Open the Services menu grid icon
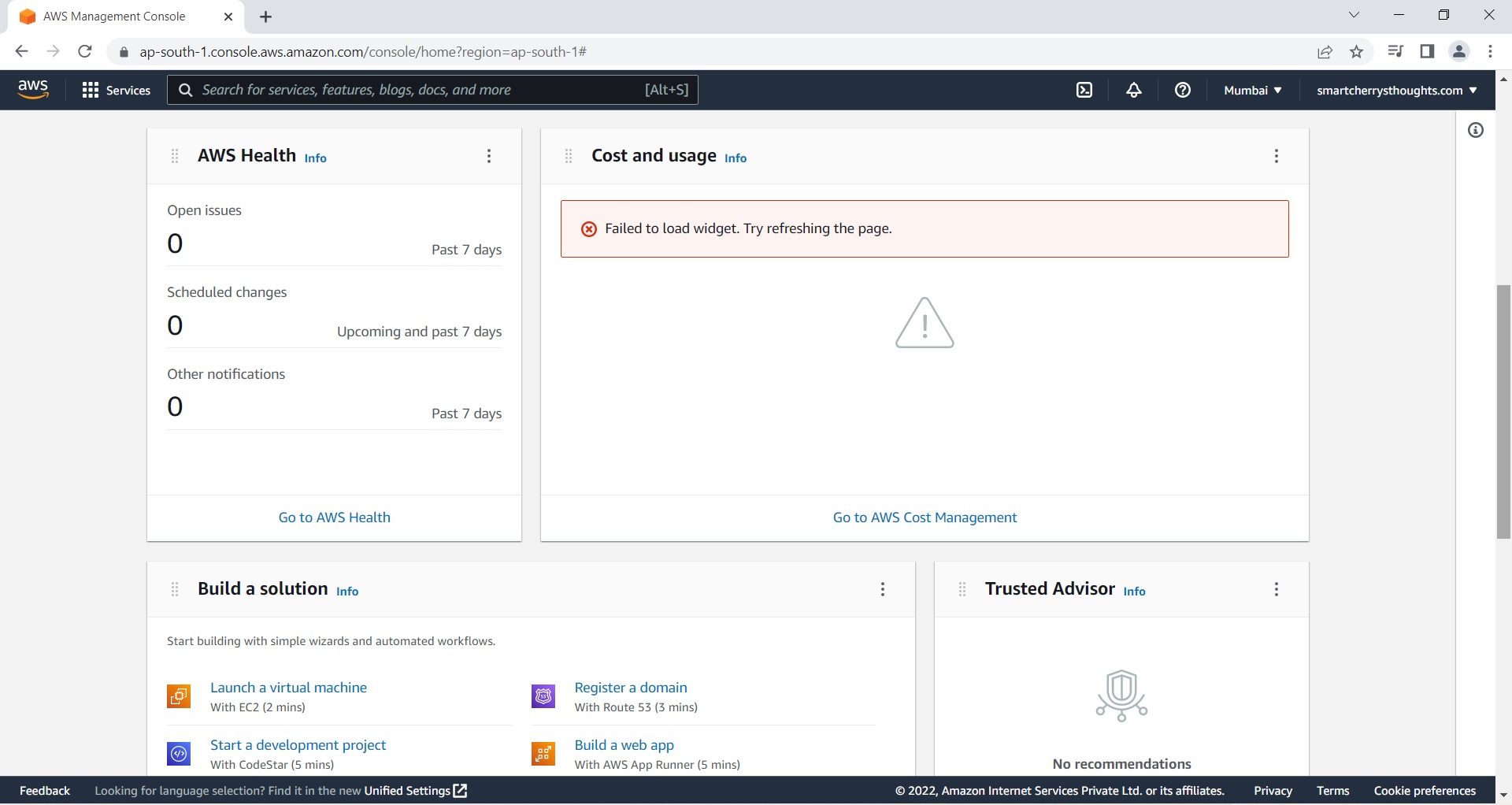 [91, 90]
